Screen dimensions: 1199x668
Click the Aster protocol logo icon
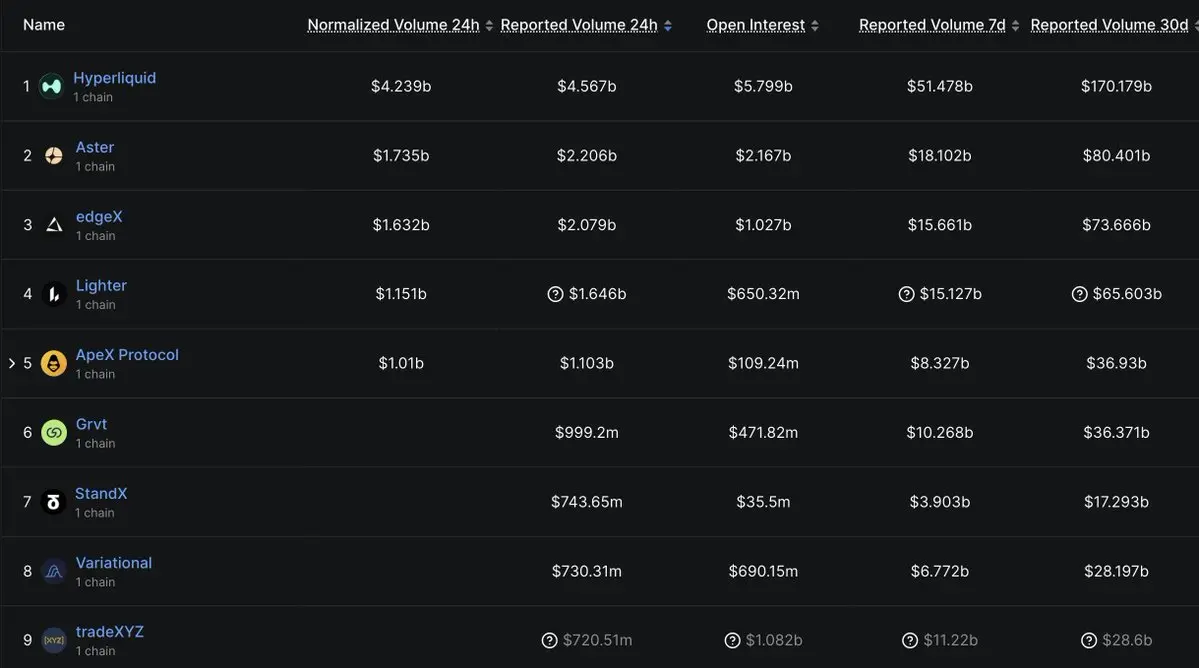pos(54,156)
